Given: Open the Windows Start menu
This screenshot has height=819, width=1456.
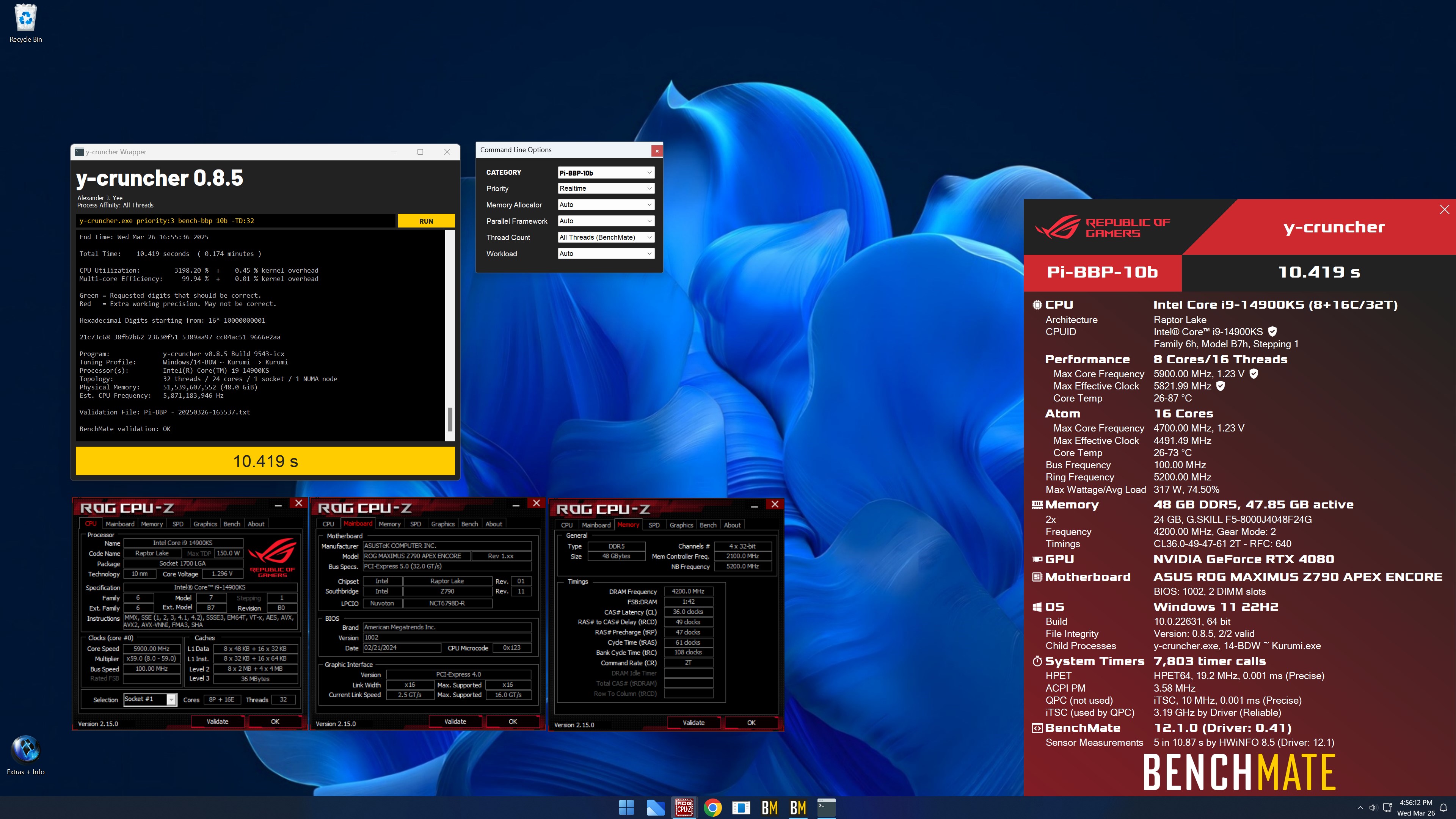Looking at the screenshot, I should (x=626, y=808).
